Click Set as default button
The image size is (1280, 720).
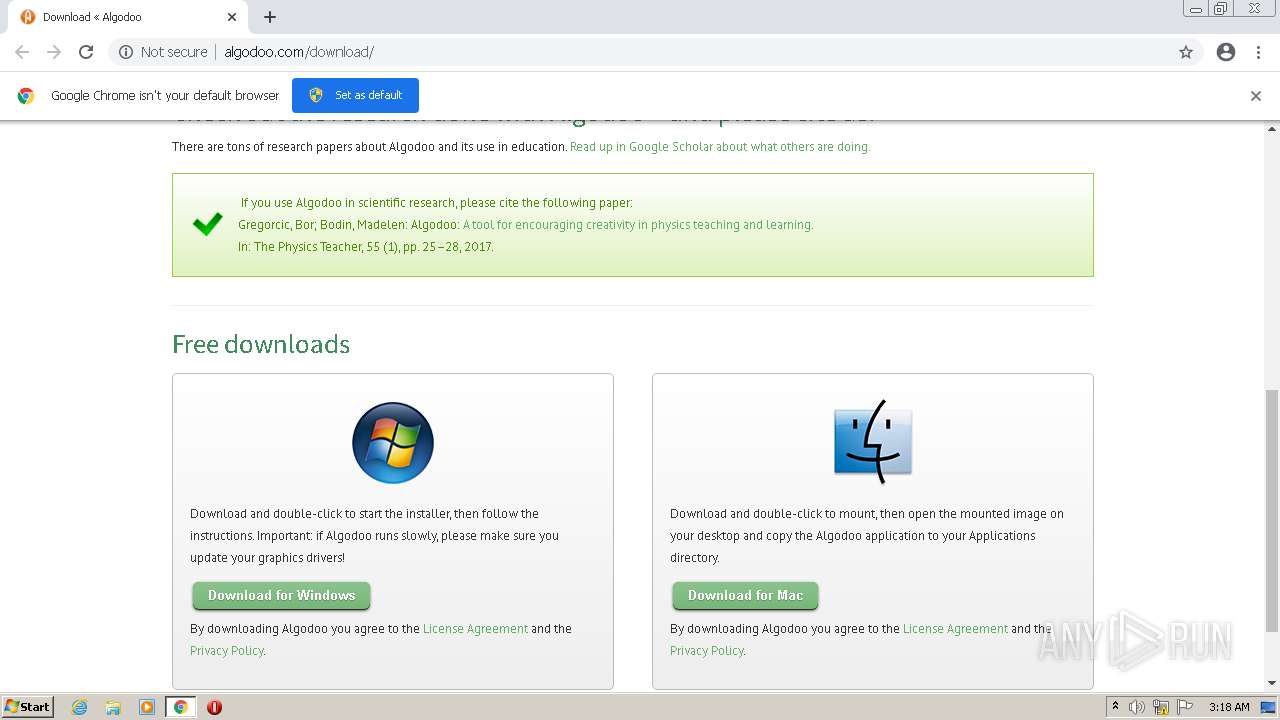[355, 95]
